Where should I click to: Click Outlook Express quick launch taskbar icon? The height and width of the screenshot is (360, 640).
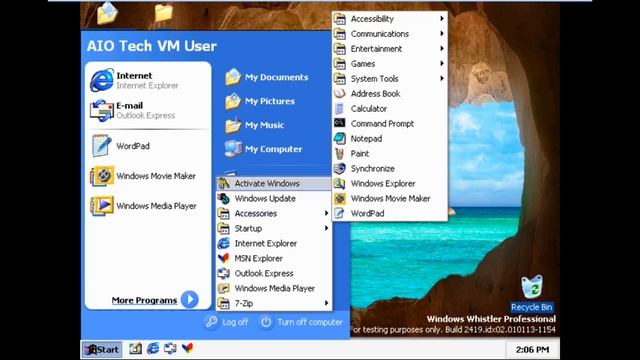point(170,348)
